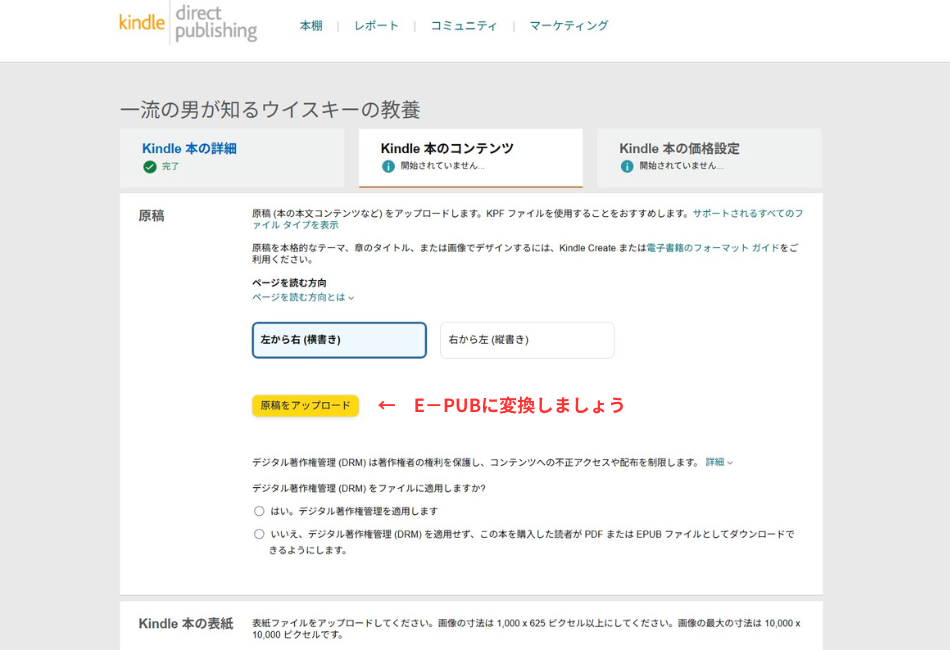Open the 本棚 menu item
The image size is (950, 650).
click(310, 25)
